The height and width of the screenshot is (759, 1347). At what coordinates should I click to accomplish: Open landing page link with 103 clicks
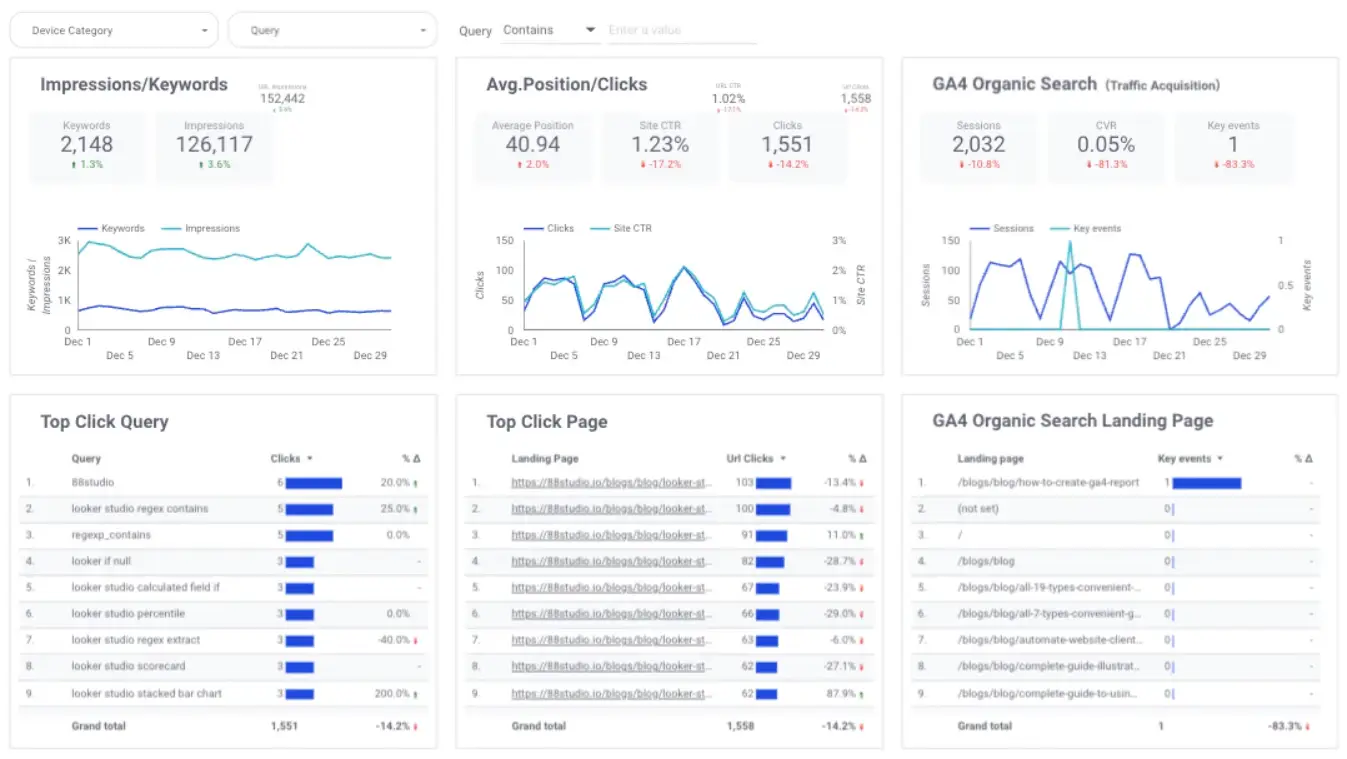point(611,482)
